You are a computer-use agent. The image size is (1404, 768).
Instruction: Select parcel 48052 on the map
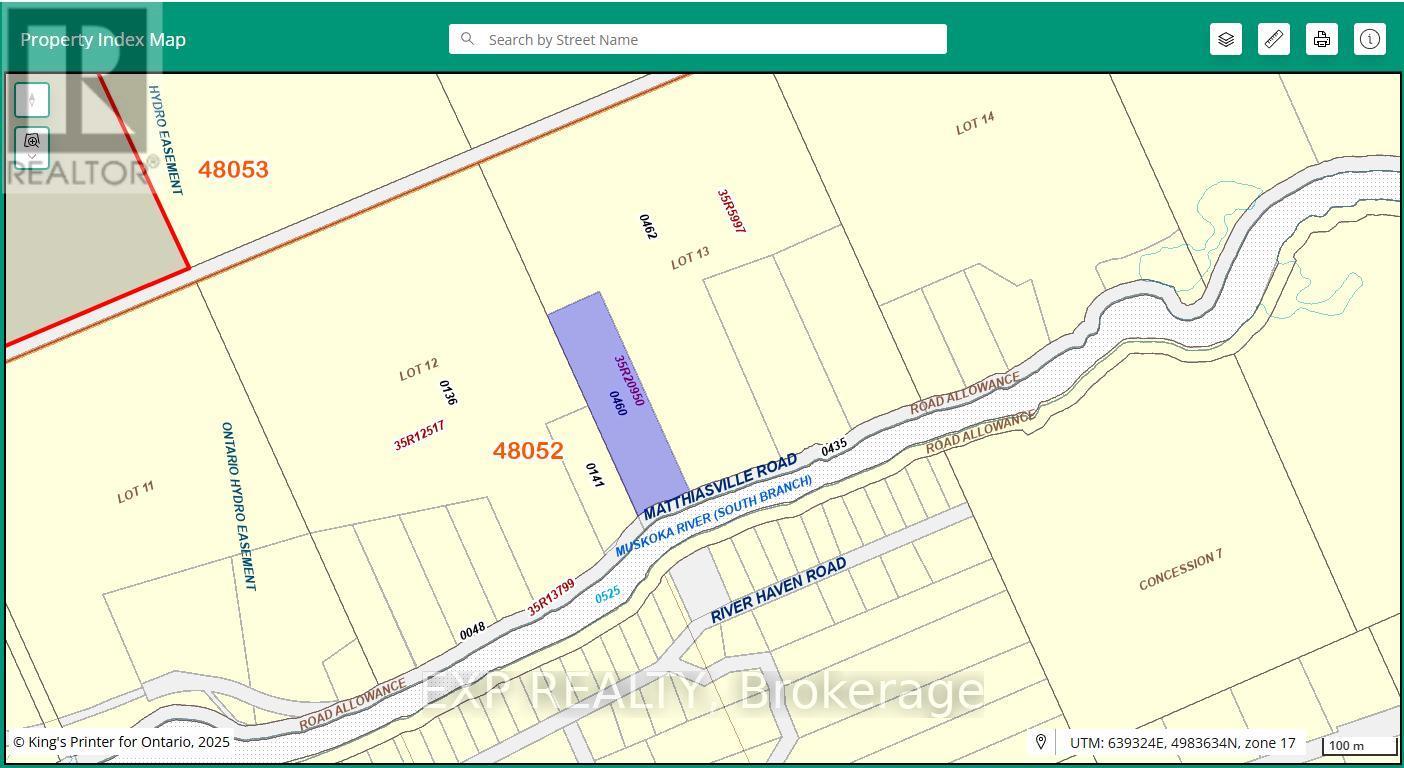[x=528, y=451]
